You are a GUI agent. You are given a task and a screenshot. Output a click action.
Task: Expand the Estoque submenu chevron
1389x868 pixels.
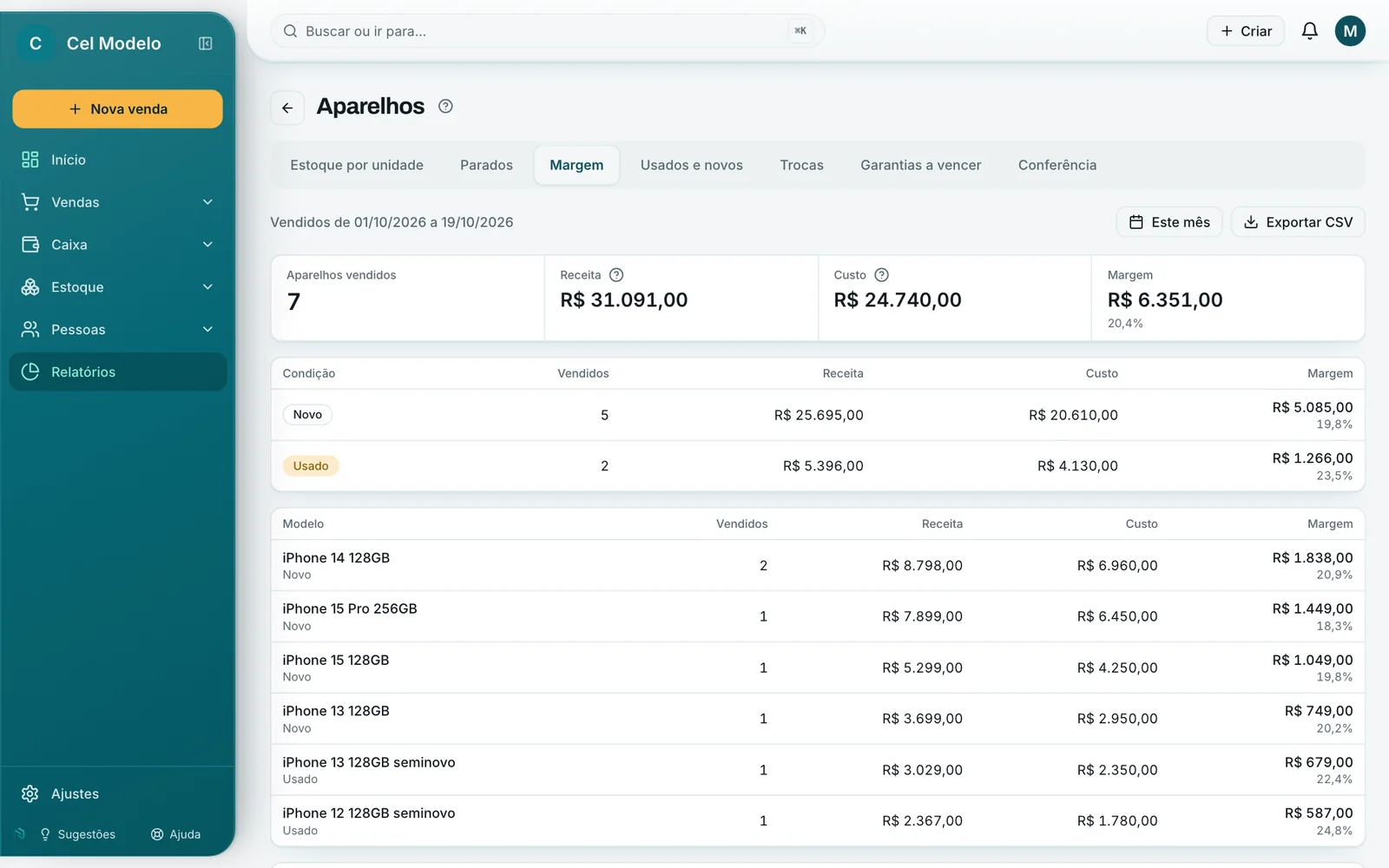[x=207, y=287]
